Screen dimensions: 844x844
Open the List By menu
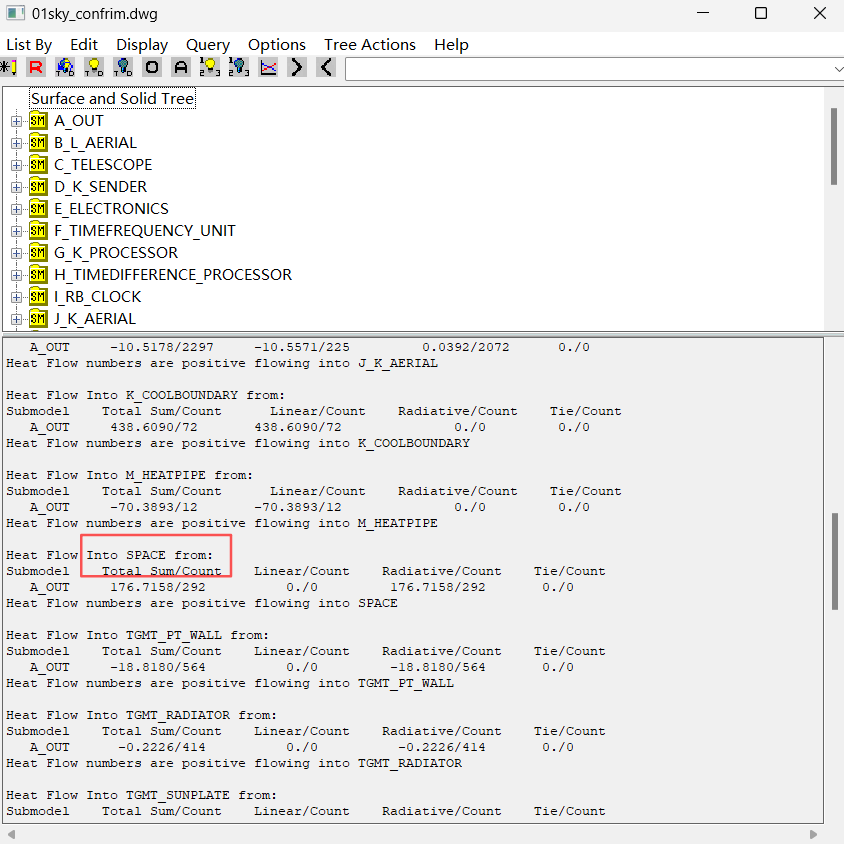(29, 45)
